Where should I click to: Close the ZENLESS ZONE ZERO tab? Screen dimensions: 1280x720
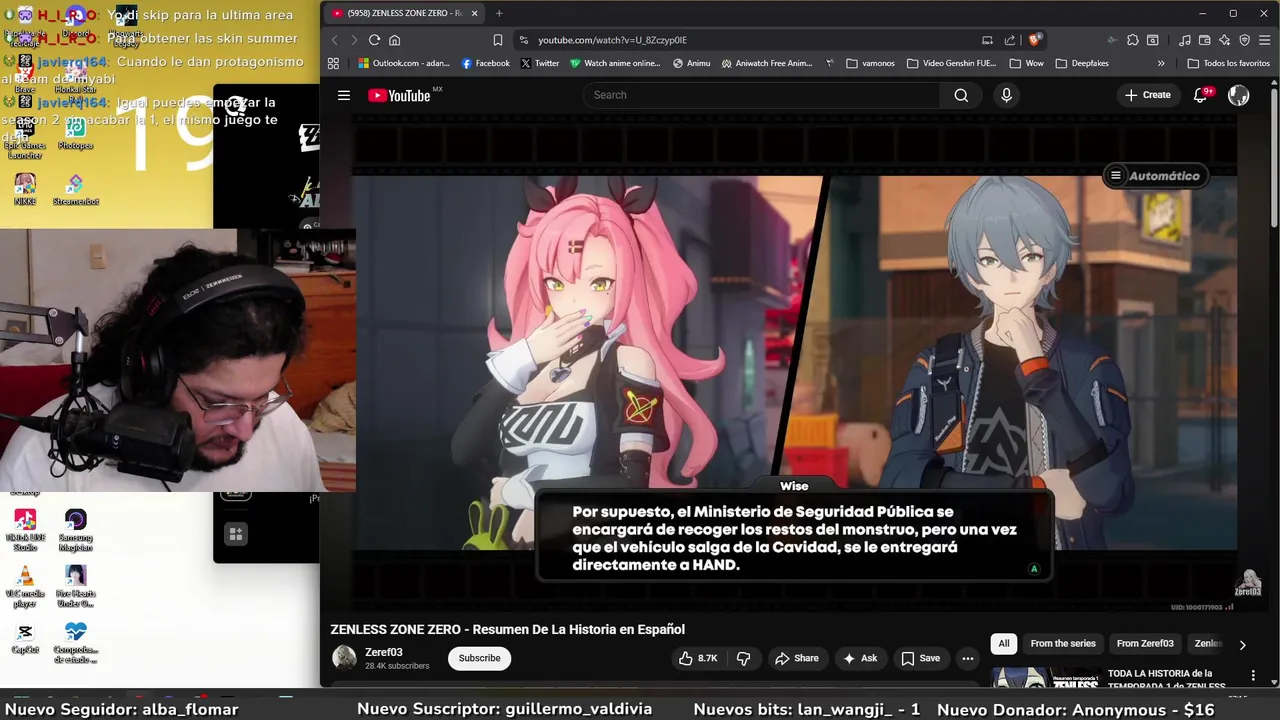[x=474, y=13]
